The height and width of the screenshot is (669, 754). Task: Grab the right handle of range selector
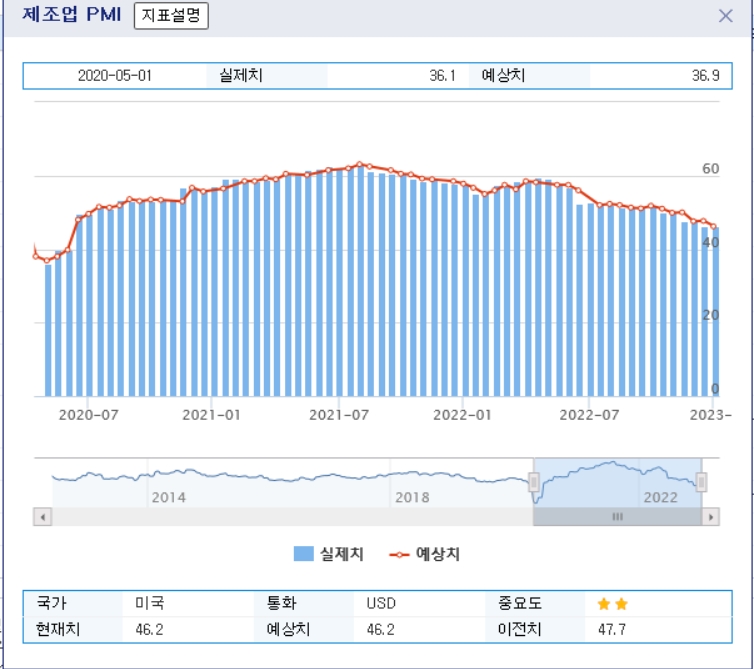tap(701, 482)
